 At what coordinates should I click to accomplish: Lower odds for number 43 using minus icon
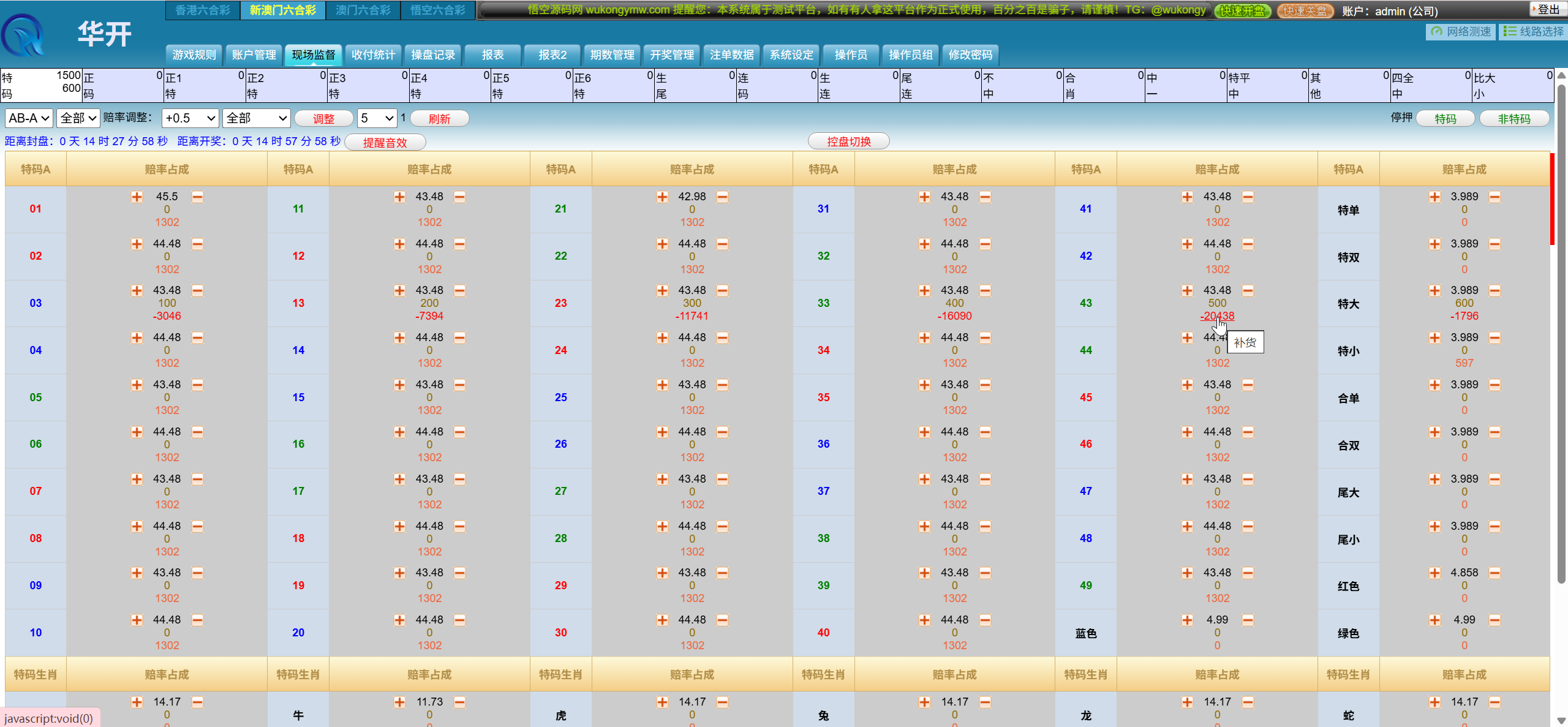pos(1248,290)
